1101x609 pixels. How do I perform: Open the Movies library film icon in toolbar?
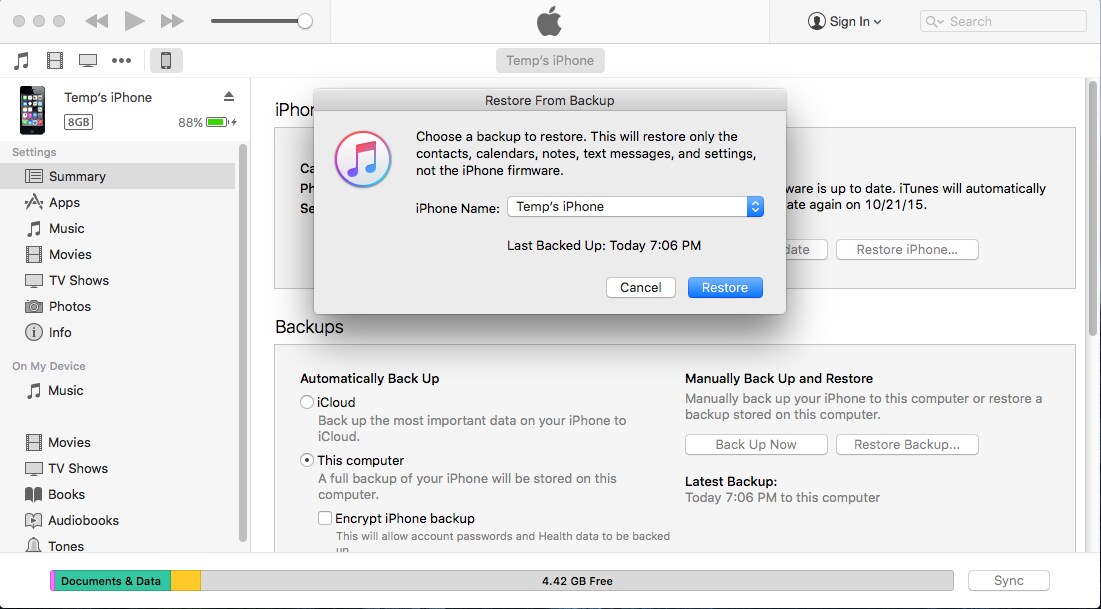(x=55, y=60)
